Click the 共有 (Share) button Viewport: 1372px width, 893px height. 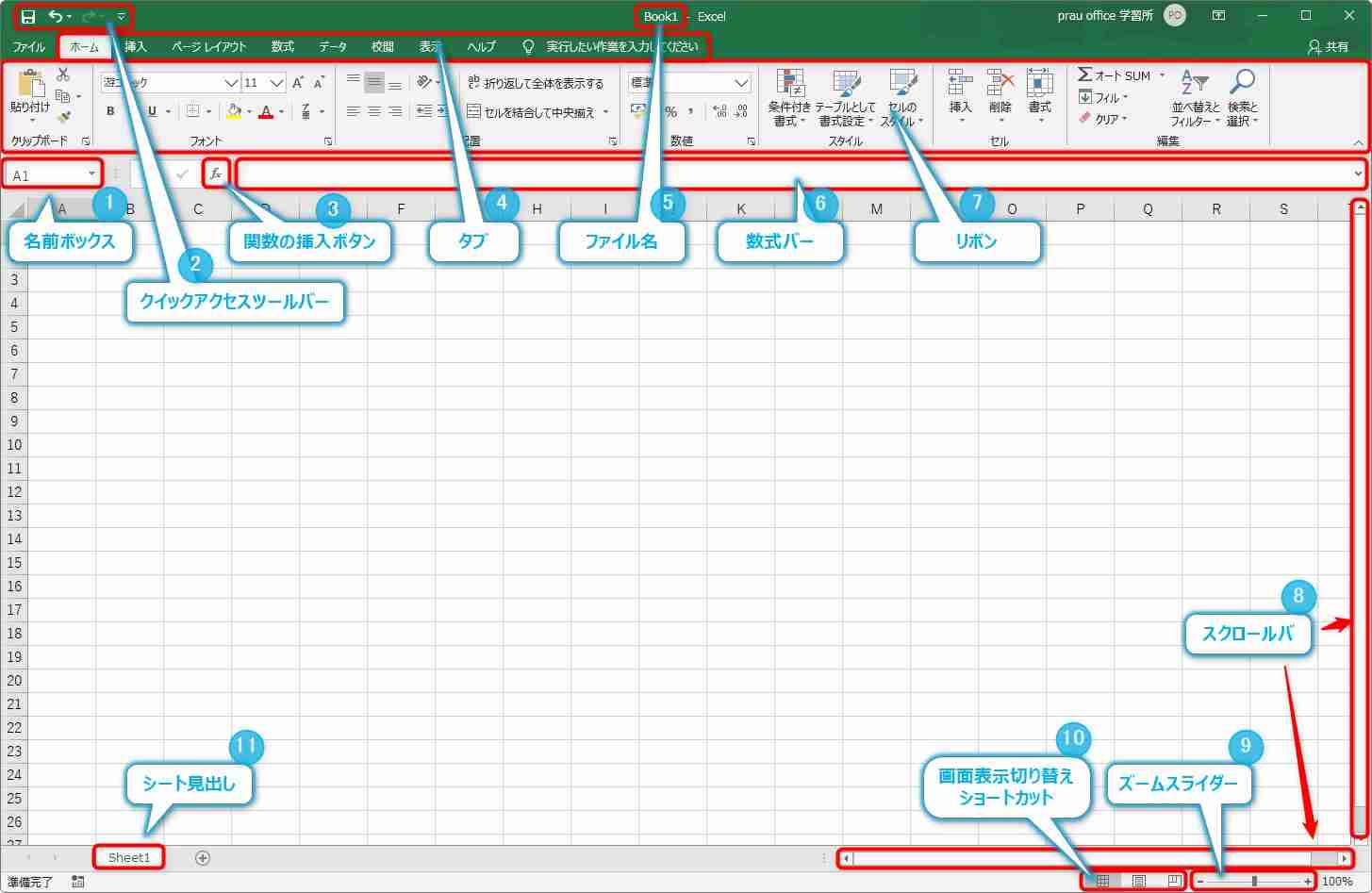tap(1328, 46)
